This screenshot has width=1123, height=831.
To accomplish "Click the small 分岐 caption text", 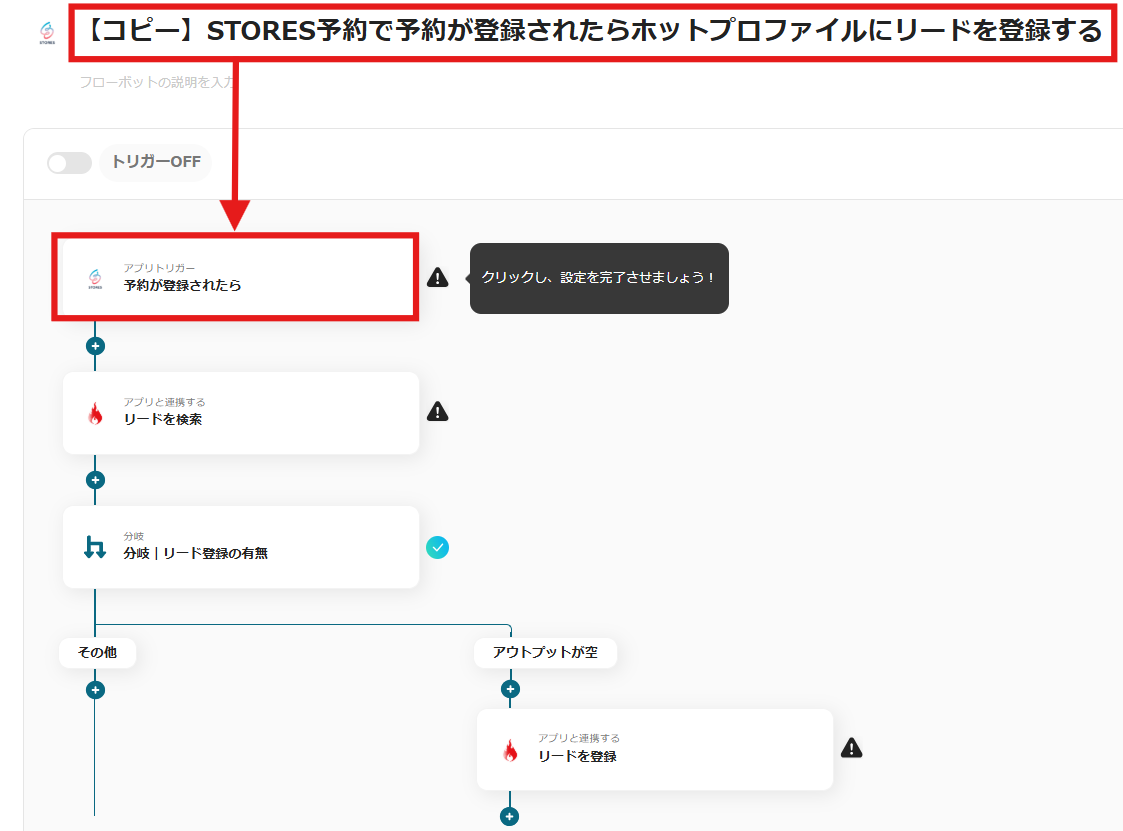I will click(134, 536).
